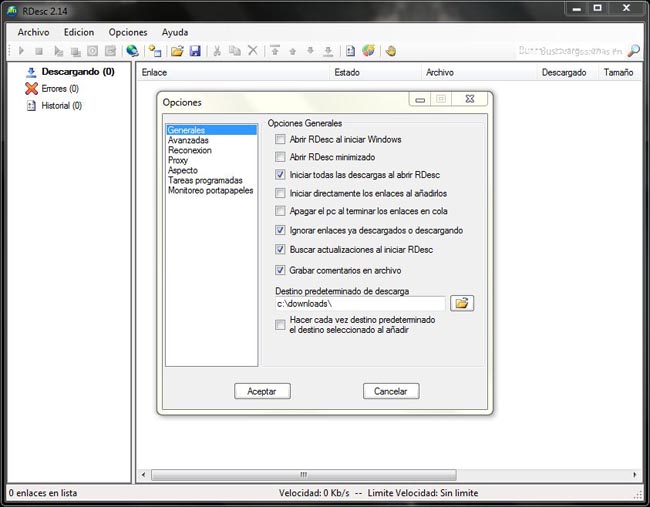Click the Cancelar button

point(391,391)
